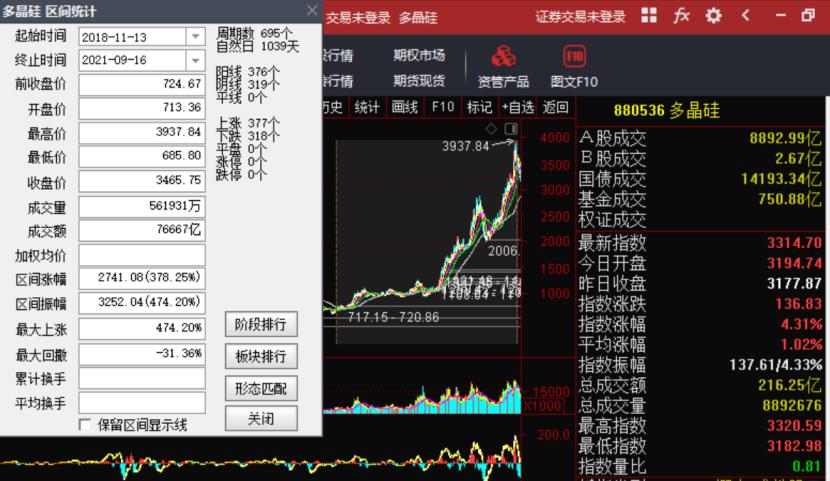Viewport: 830px width, 481px height.
Task: Click the 国债成交 value 14193.34亿
Action: point(781,179)
